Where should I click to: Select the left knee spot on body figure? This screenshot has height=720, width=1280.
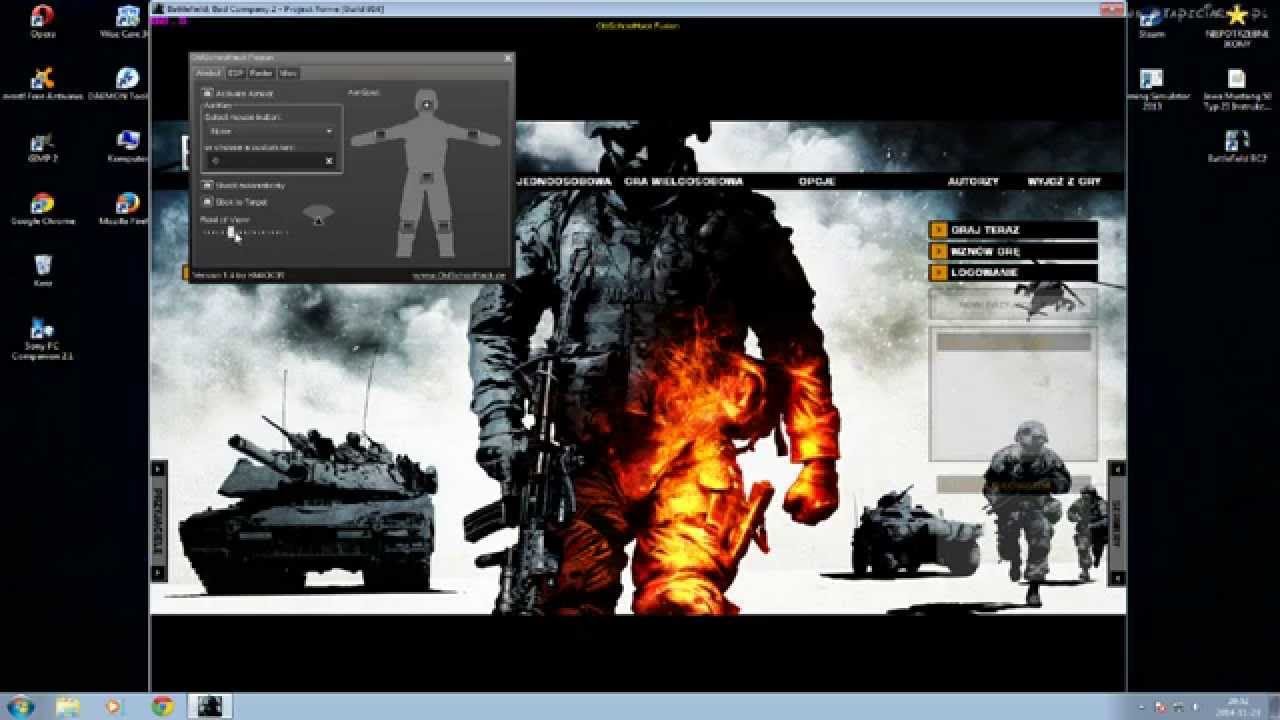coord(409,226)
